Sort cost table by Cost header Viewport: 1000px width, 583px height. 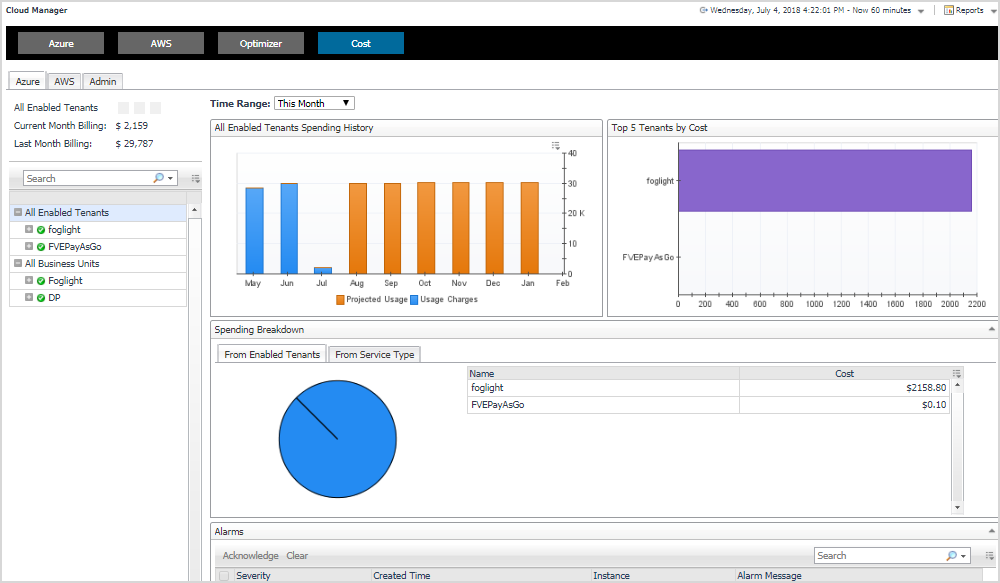(844, 373)
